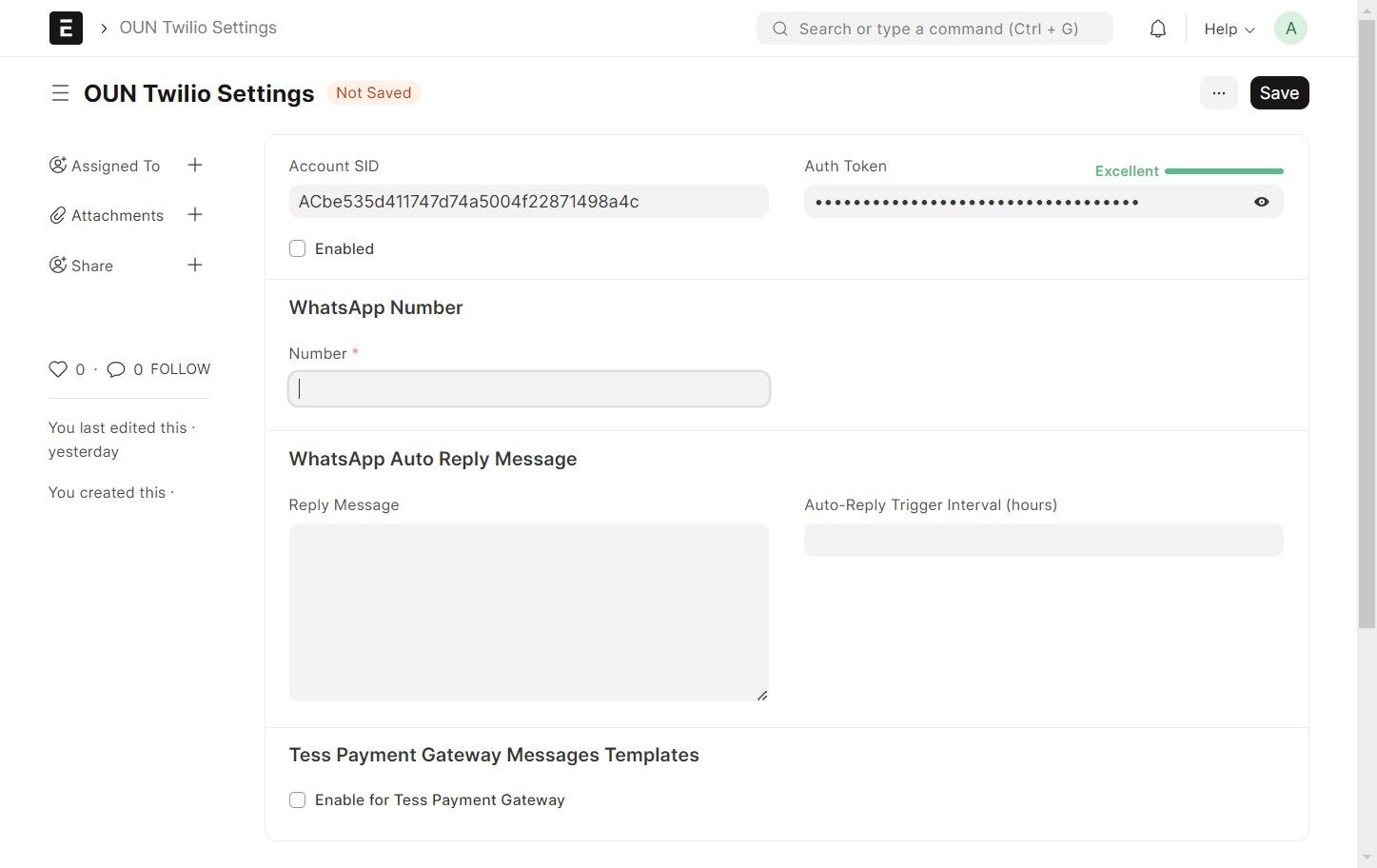Add an assignee with plus icon
Viewport: 1377px width, 868px height.
pyautogui.click(x=195, y=166)
